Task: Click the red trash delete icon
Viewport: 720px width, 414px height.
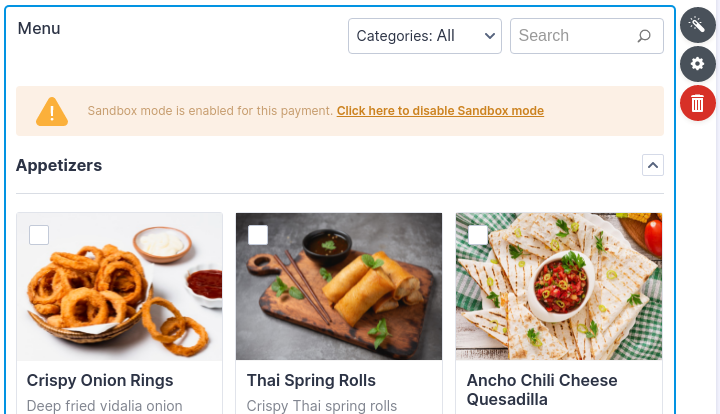Action: tap(698, 102)
